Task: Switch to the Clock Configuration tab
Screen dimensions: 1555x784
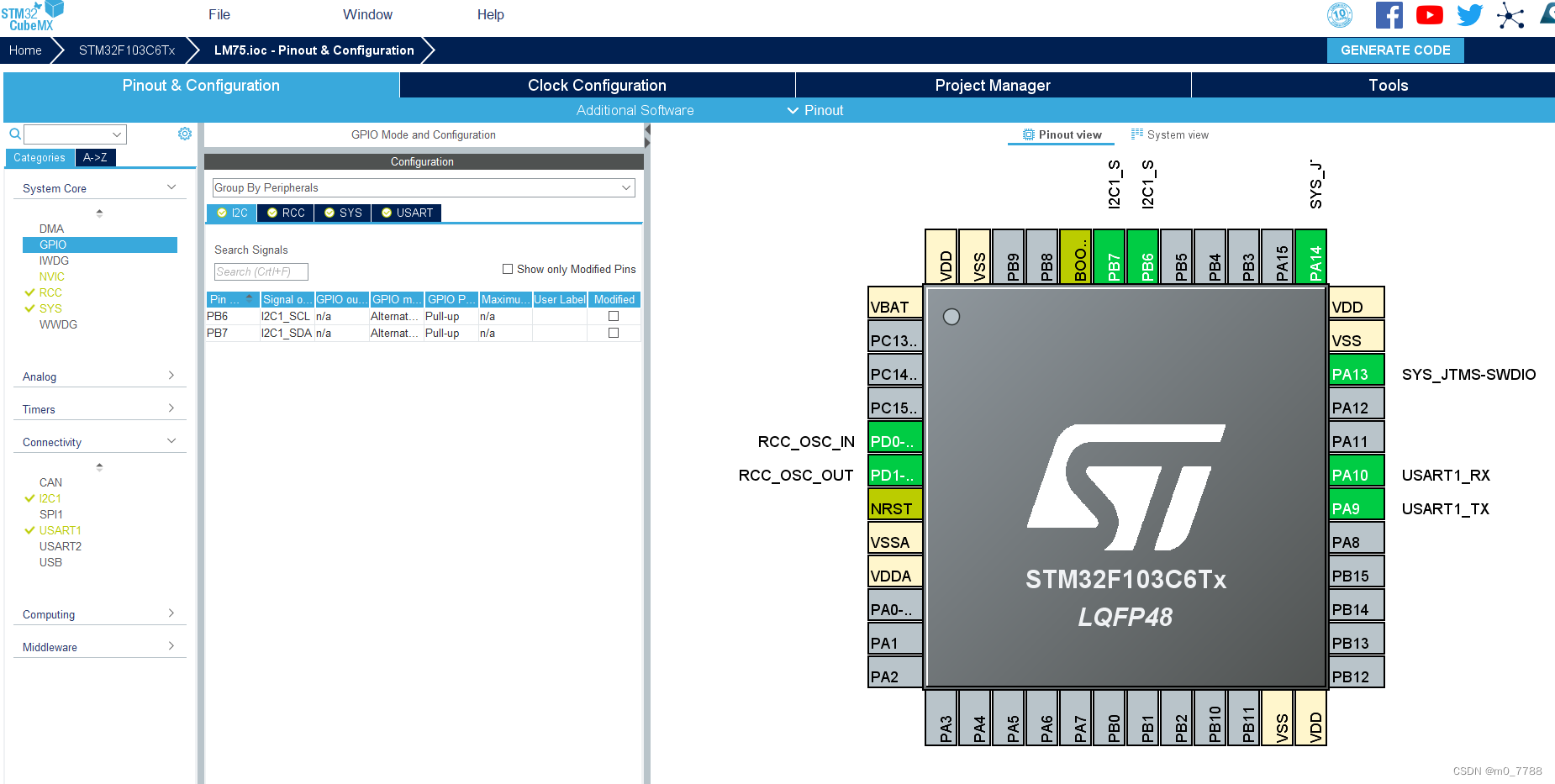Action: pyautogui.click(x=596, y=85)
